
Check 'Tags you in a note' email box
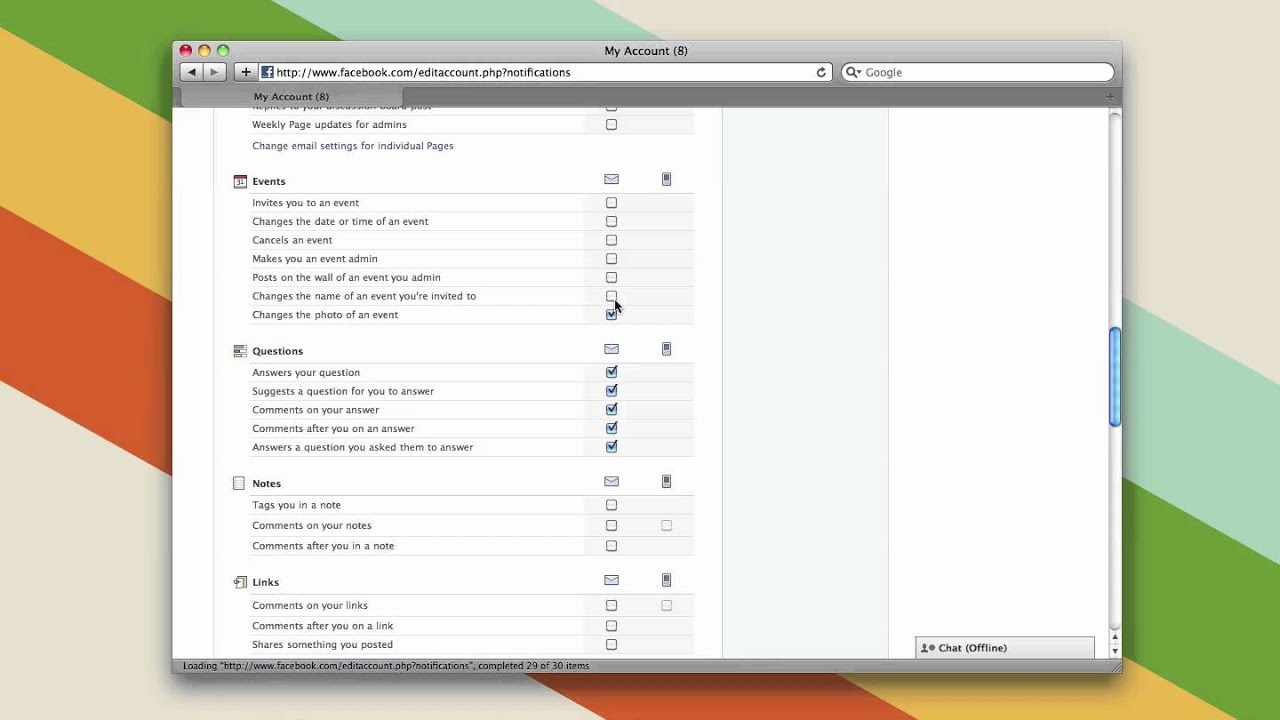tap(611, 505)
